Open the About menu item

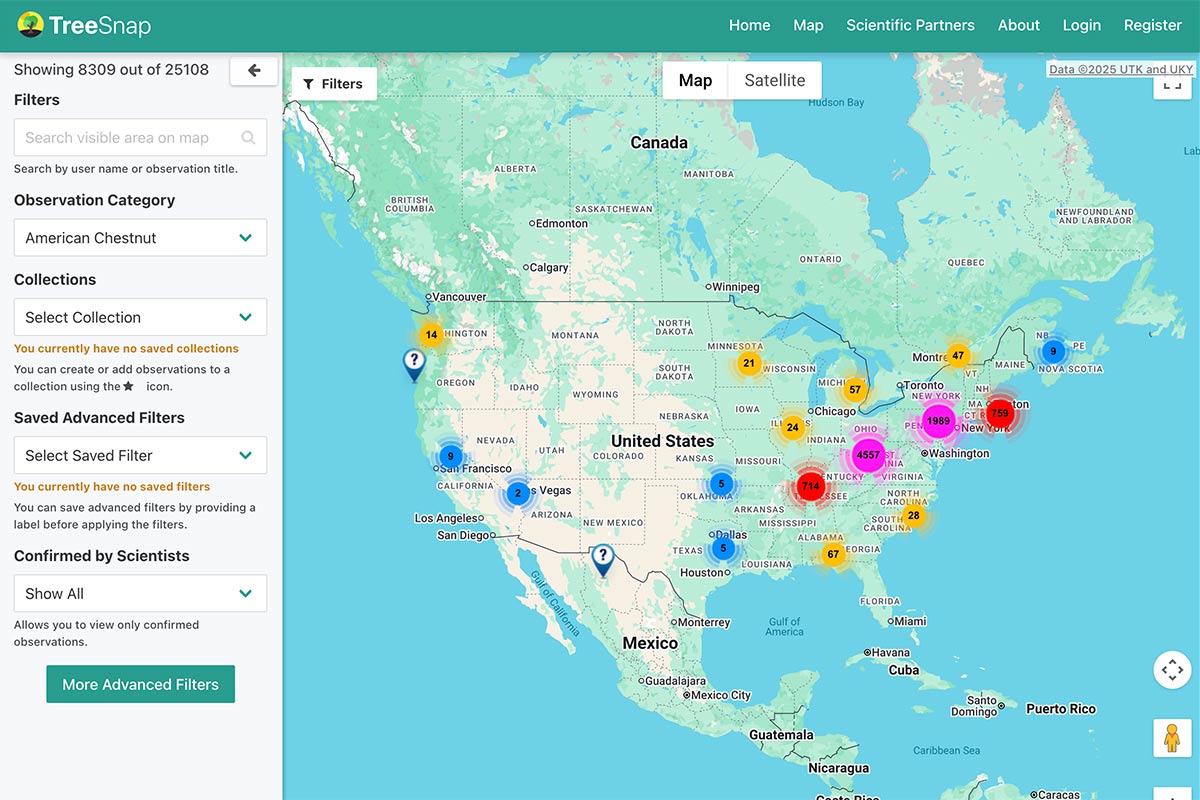pos(1018,25)
